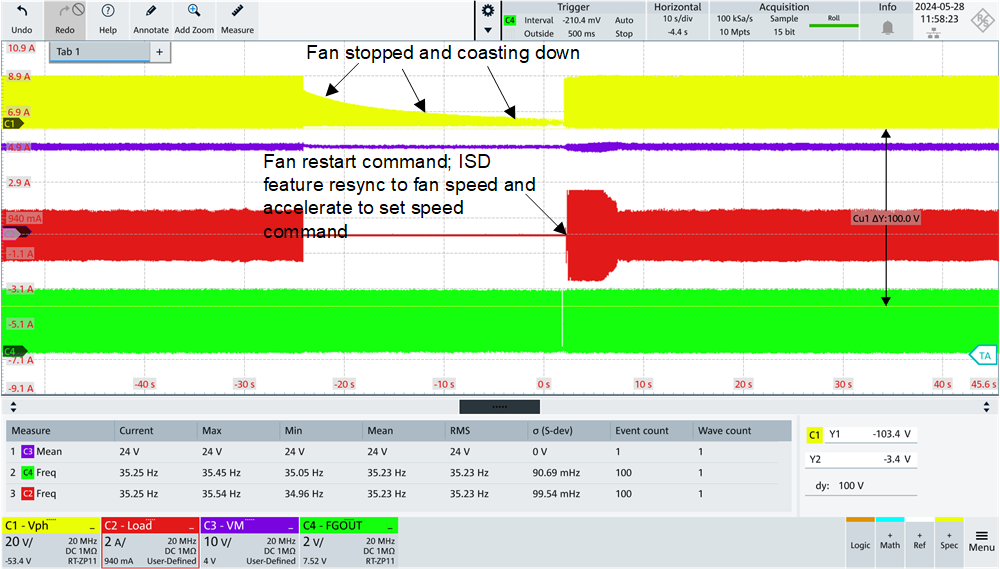Click the notification bell under Info
This screenshot has height=569, width=1000.
[x=887, y=27]
